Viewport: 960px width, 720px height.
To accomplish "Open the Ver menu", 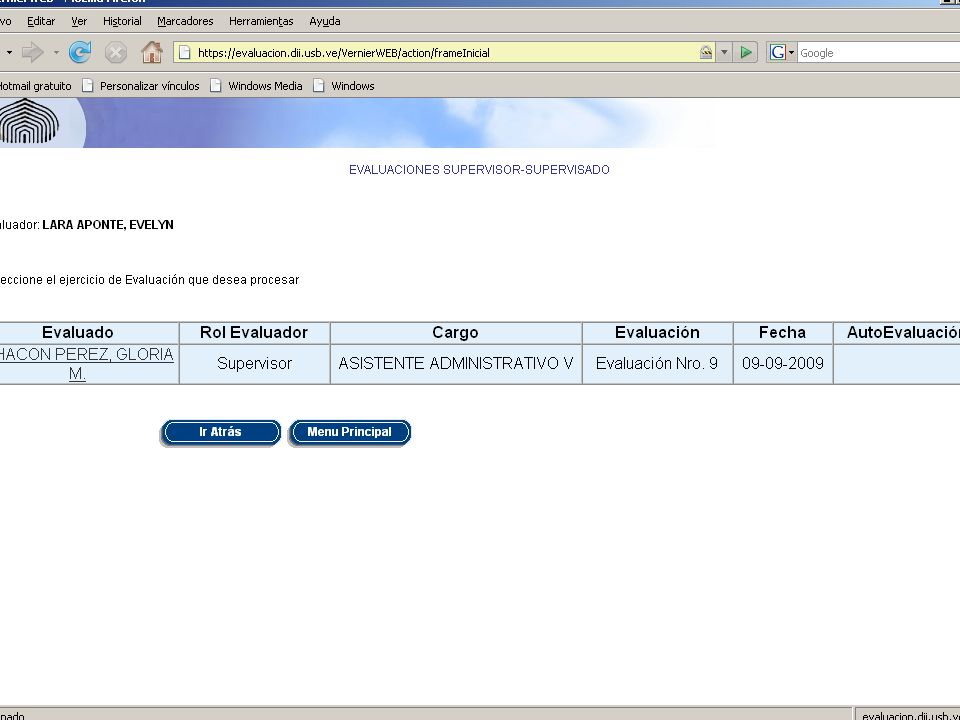I will tap(79, 21).
